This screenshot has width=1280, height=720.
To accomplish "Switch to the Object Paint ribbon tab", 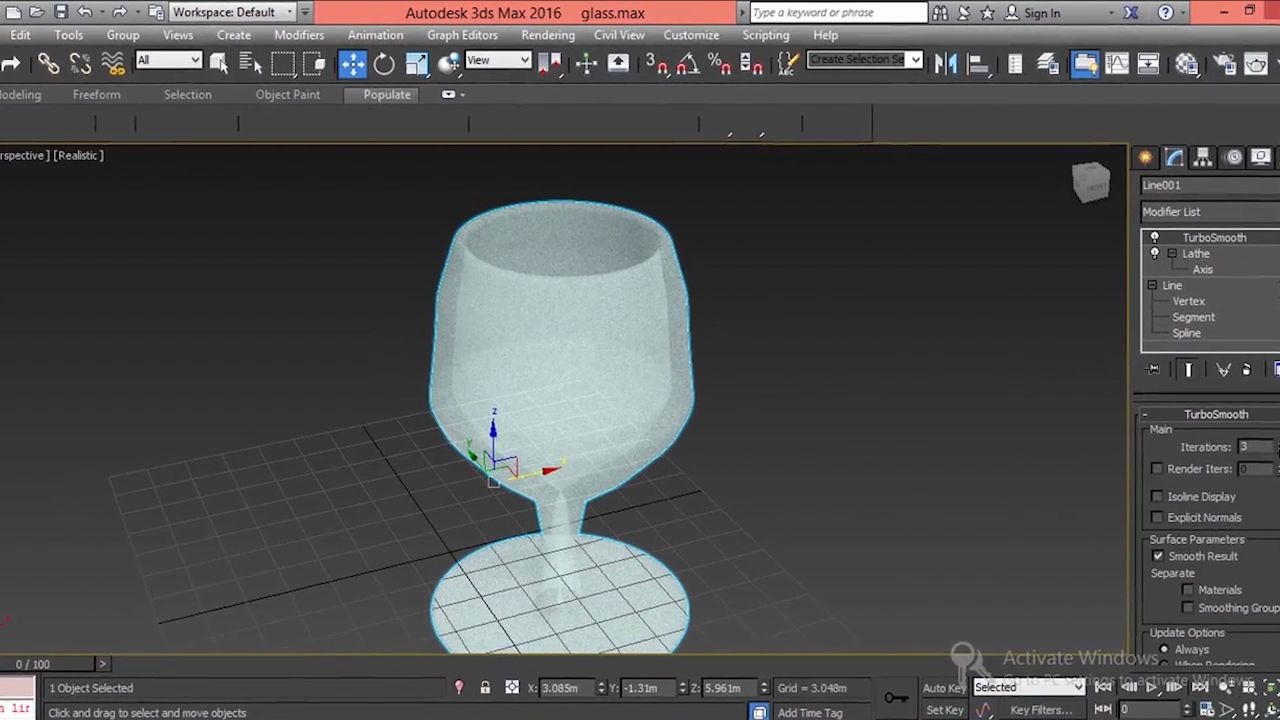I will pyautogui.click(x=288, y=94).
